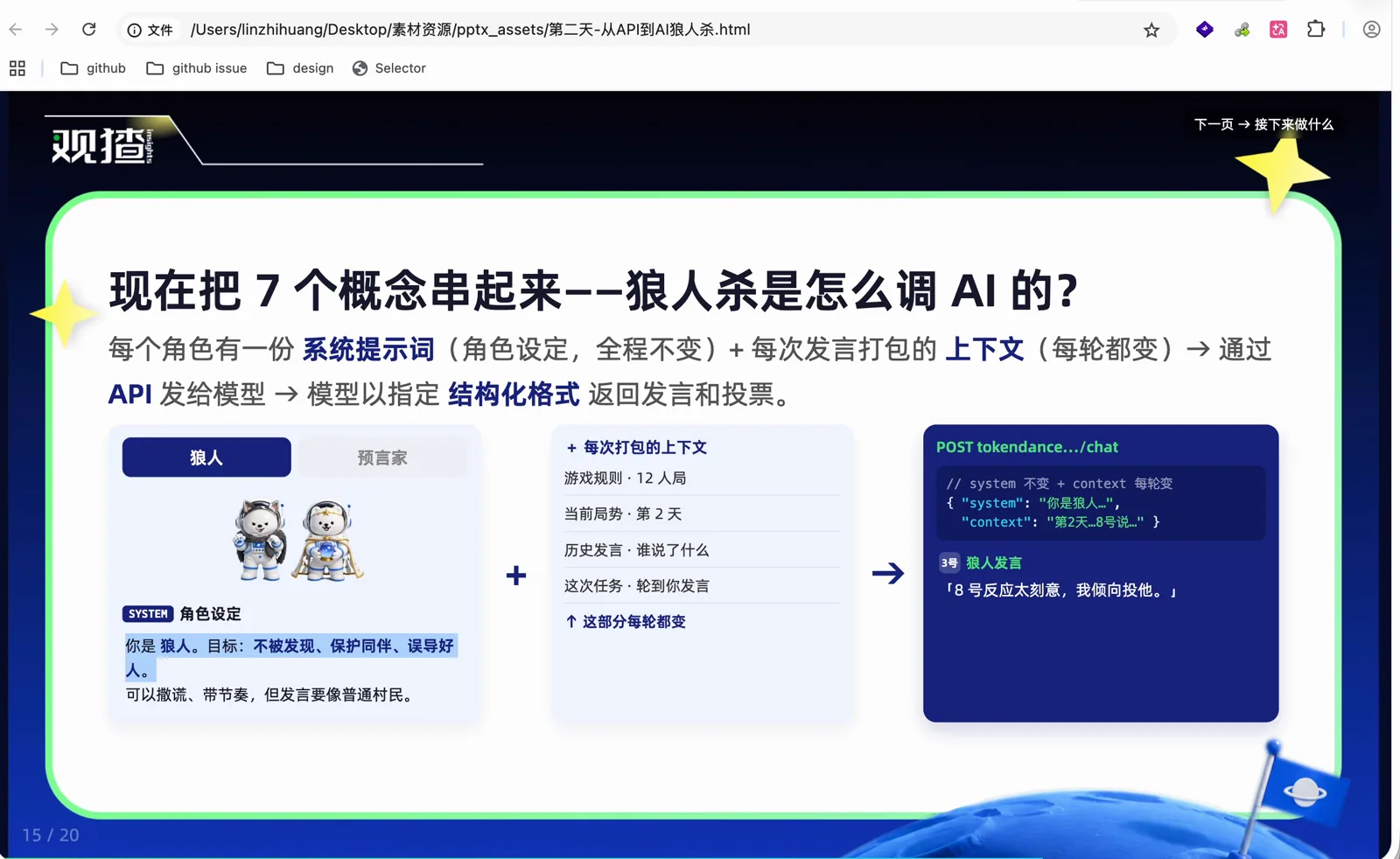The image size is (1400, 859).
Task: Select the 狼人 role tab
Action: tap(206, 457)
